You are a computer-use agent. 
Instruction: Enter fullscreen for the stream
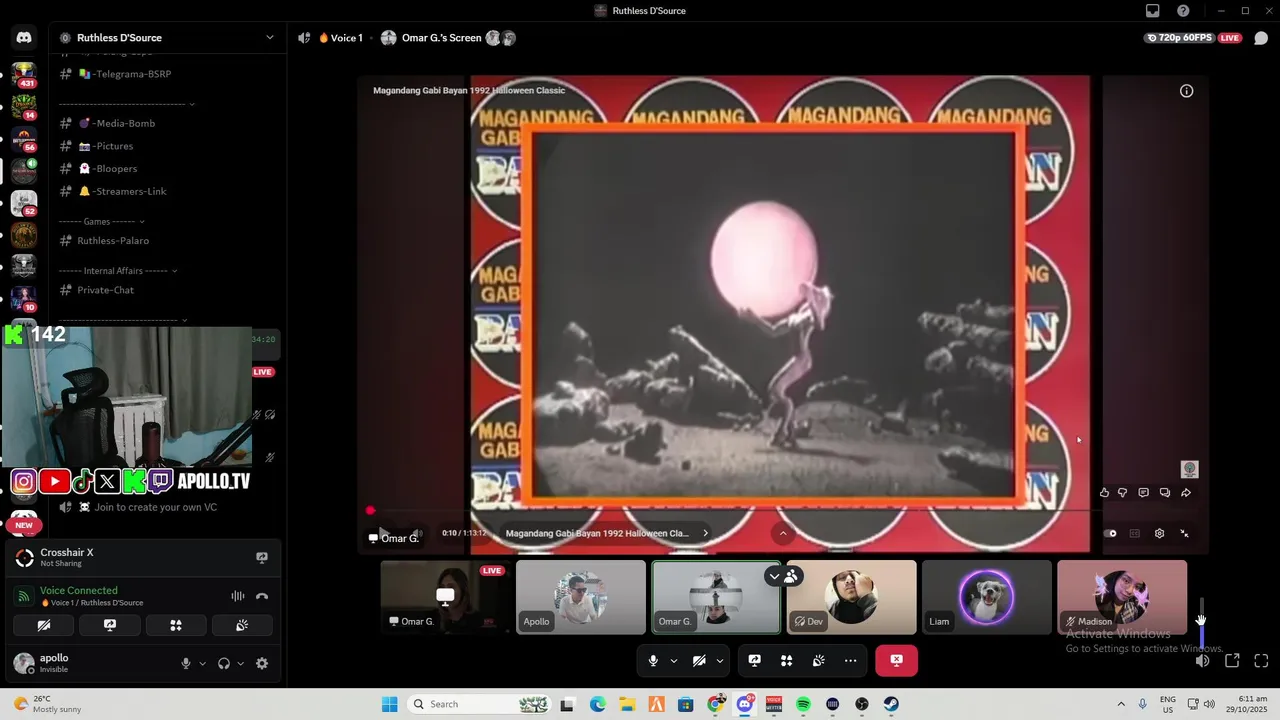(1261, 661)
